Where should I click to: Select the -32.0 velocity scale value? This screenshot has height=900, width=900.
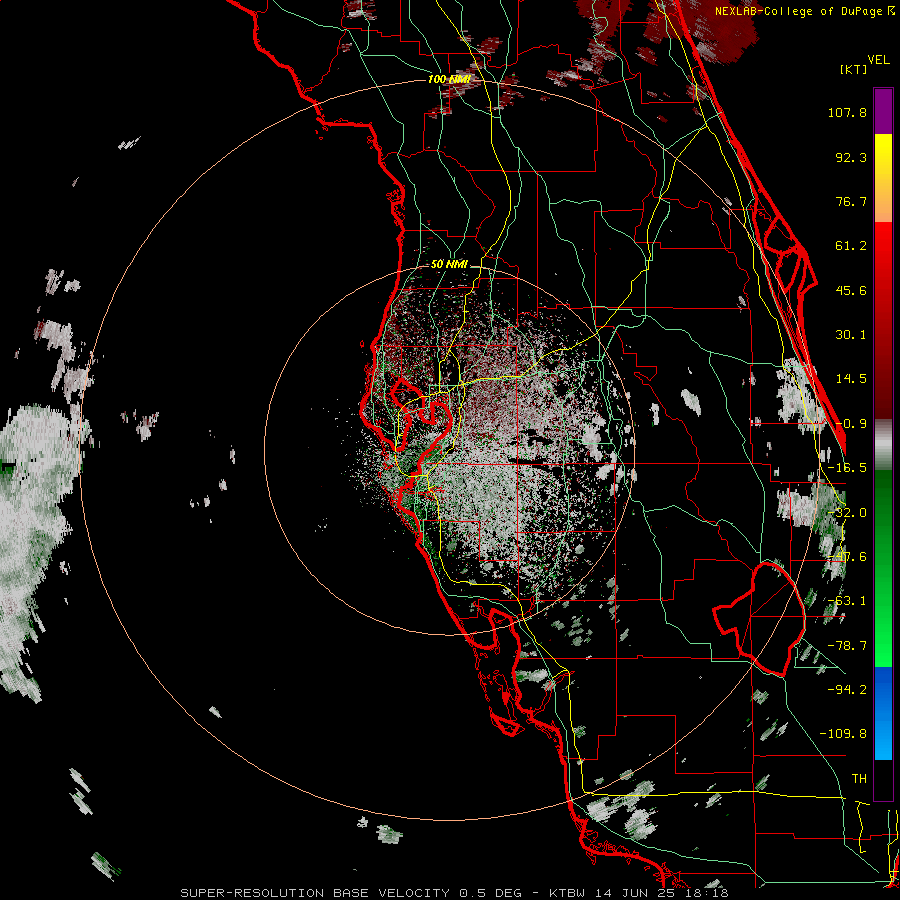[847, 513]
